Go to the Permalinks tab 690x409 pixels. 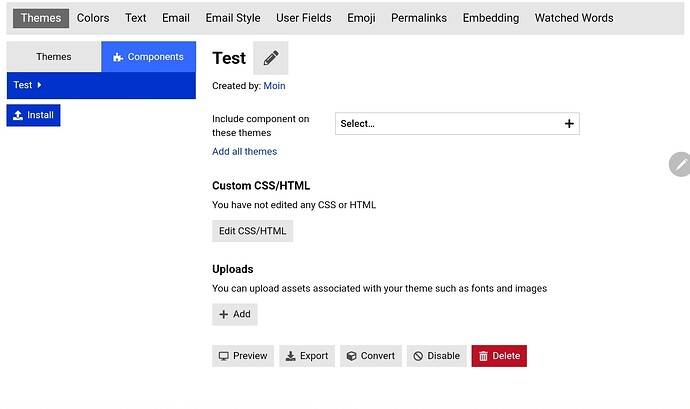pyautogui.click(x=418, y=18)
